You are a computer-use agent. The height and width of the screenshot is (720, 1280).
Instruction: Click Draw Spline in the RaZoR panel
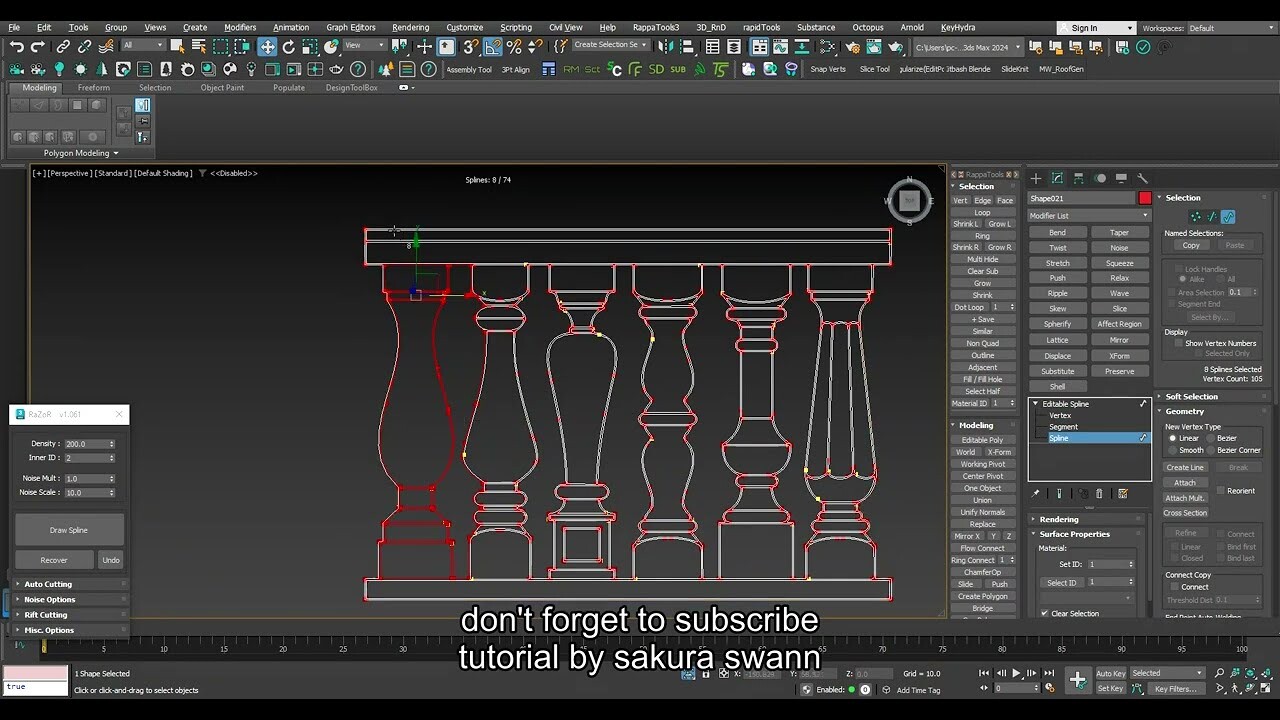68,529
